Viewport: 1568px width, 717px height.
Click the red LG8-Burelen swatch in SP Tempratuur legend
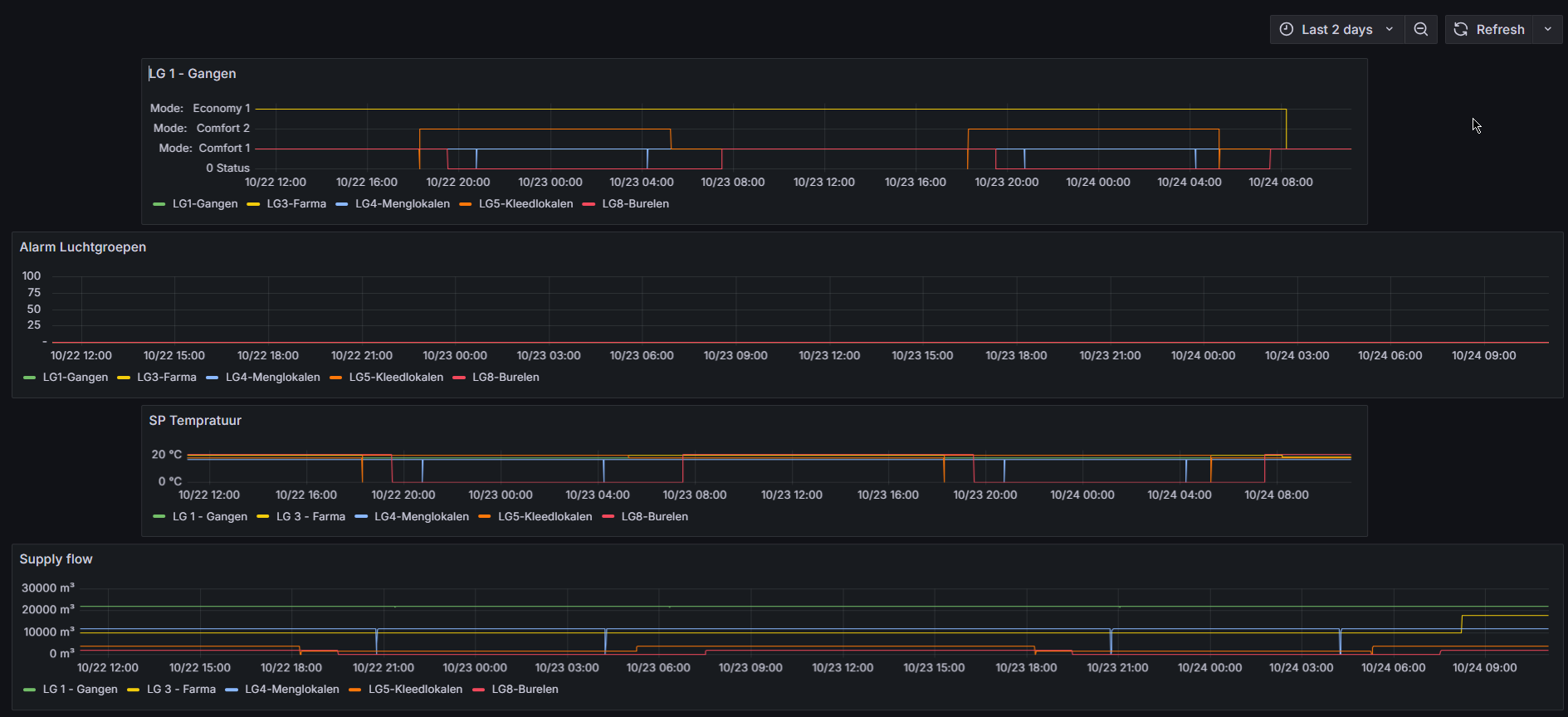(608, 517)
